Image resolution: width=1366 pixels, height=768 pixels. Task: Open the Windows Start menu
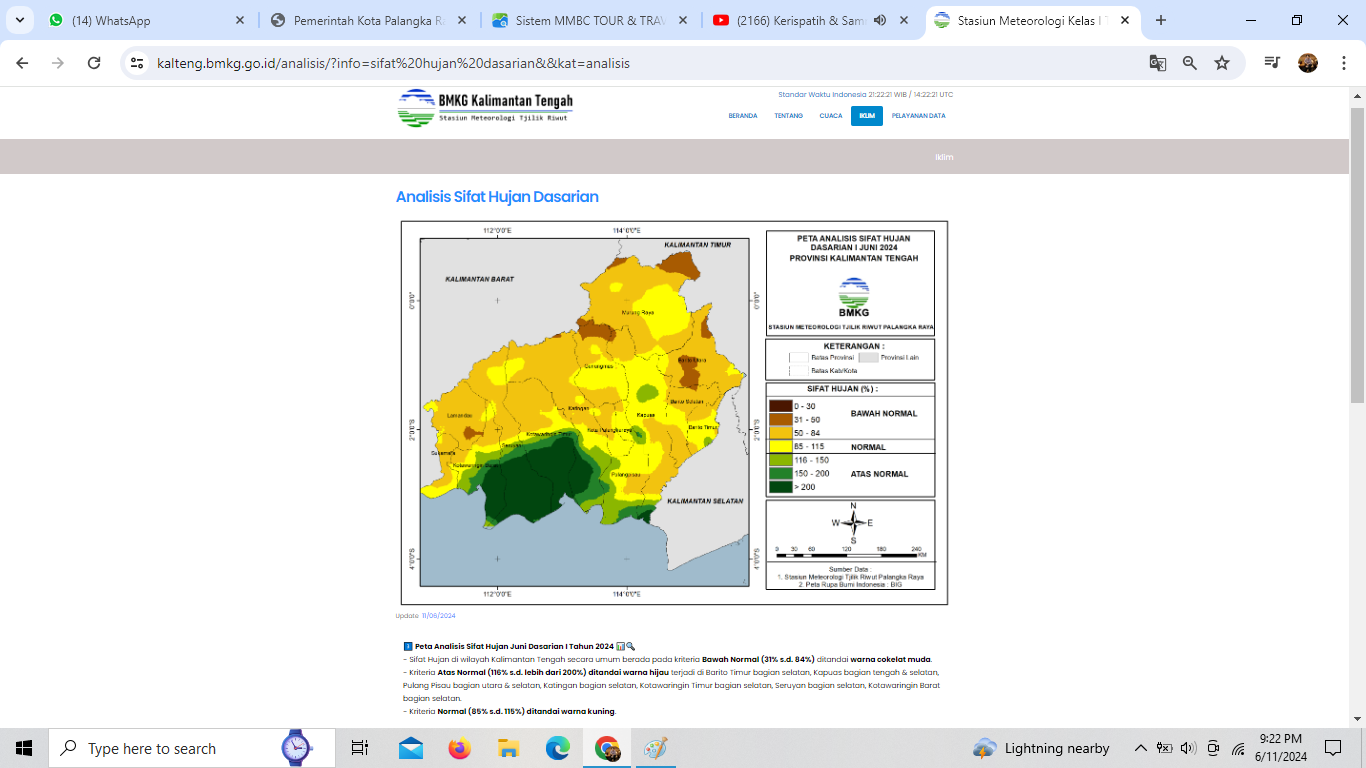[24, 748]
